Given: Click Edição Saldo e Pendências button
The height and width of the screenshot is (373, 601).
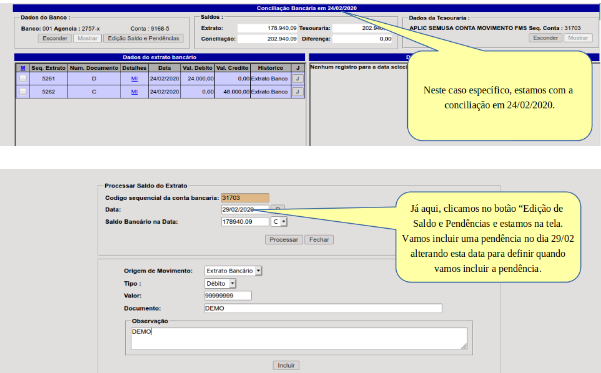Looking at the screenshot, I should pos(143,38).
